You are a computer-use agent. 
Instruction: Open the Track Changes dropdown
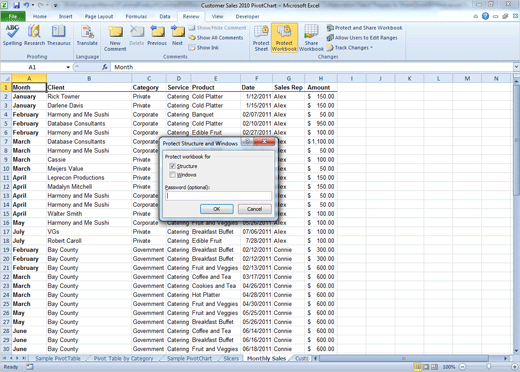(349, 48)
